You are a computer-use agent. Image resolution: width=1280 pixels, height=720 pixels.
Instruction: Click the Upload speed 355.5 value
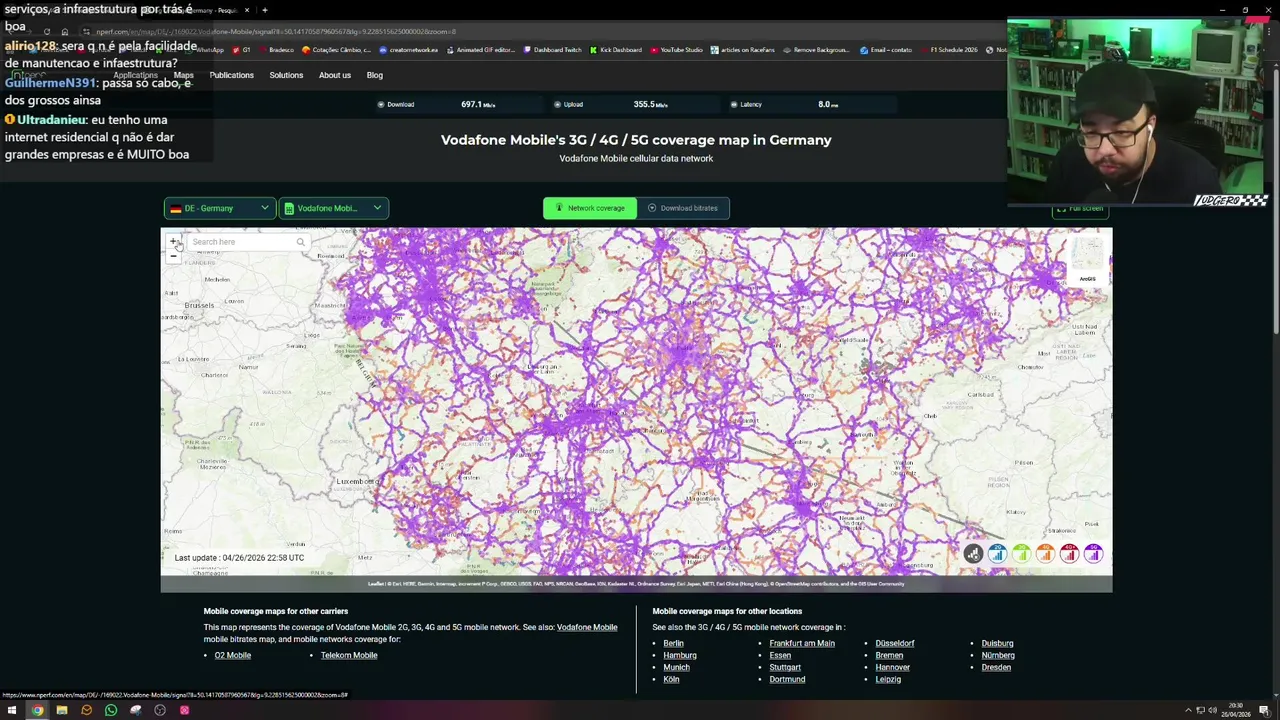coord(650,104)
